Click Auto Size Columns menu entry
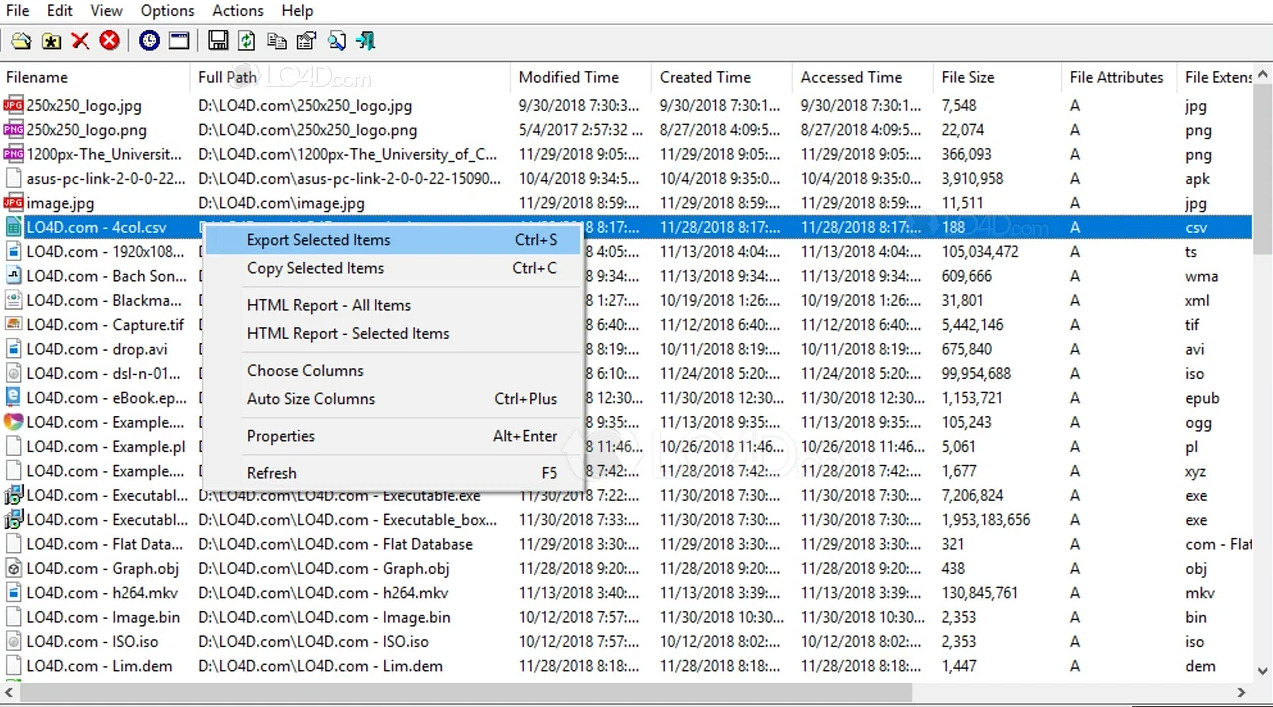Screen dimensions: 1273x707 point(394,398)
